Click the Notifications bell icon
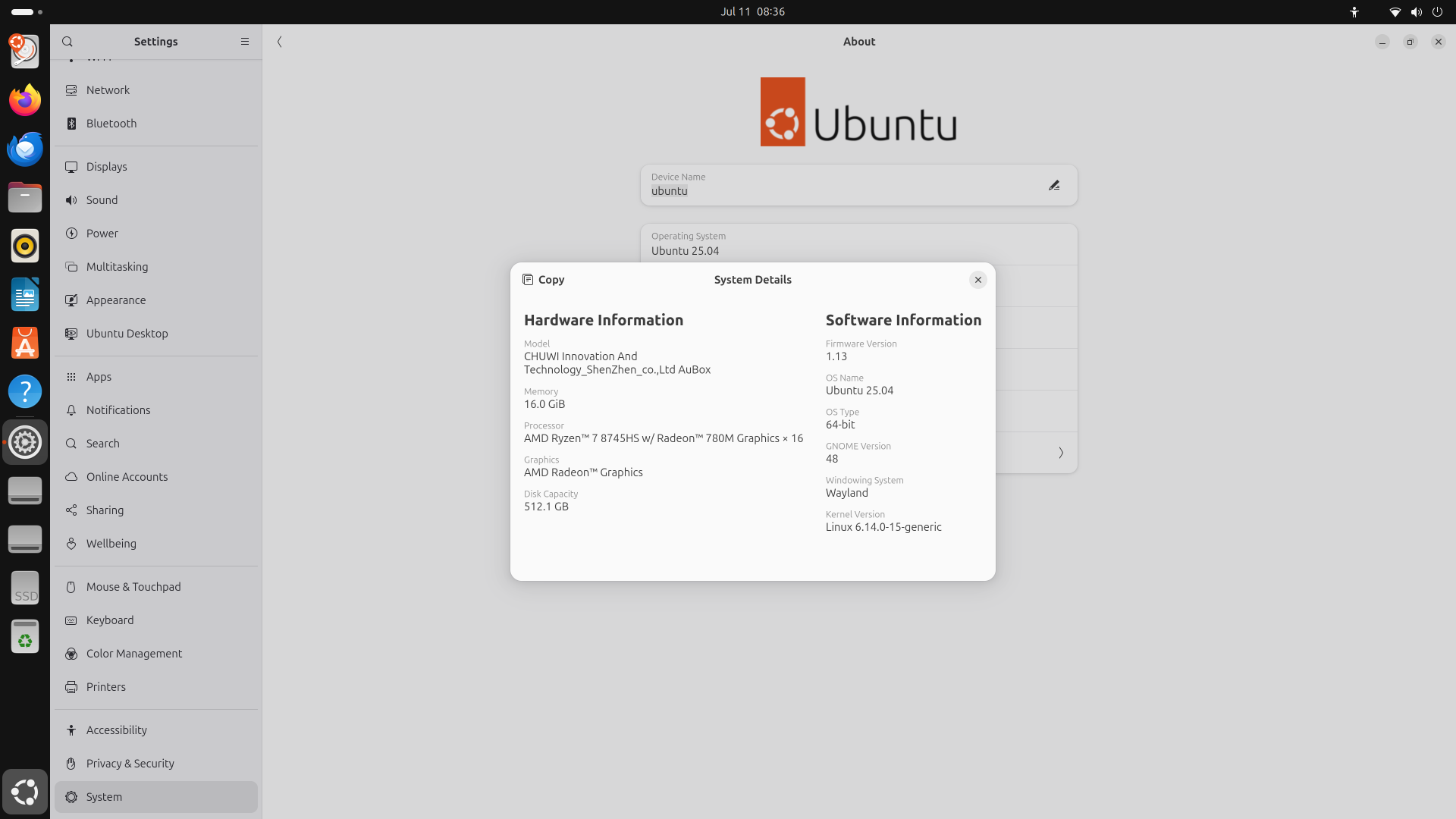This screenshot has height=819, width=1456. 71,410
